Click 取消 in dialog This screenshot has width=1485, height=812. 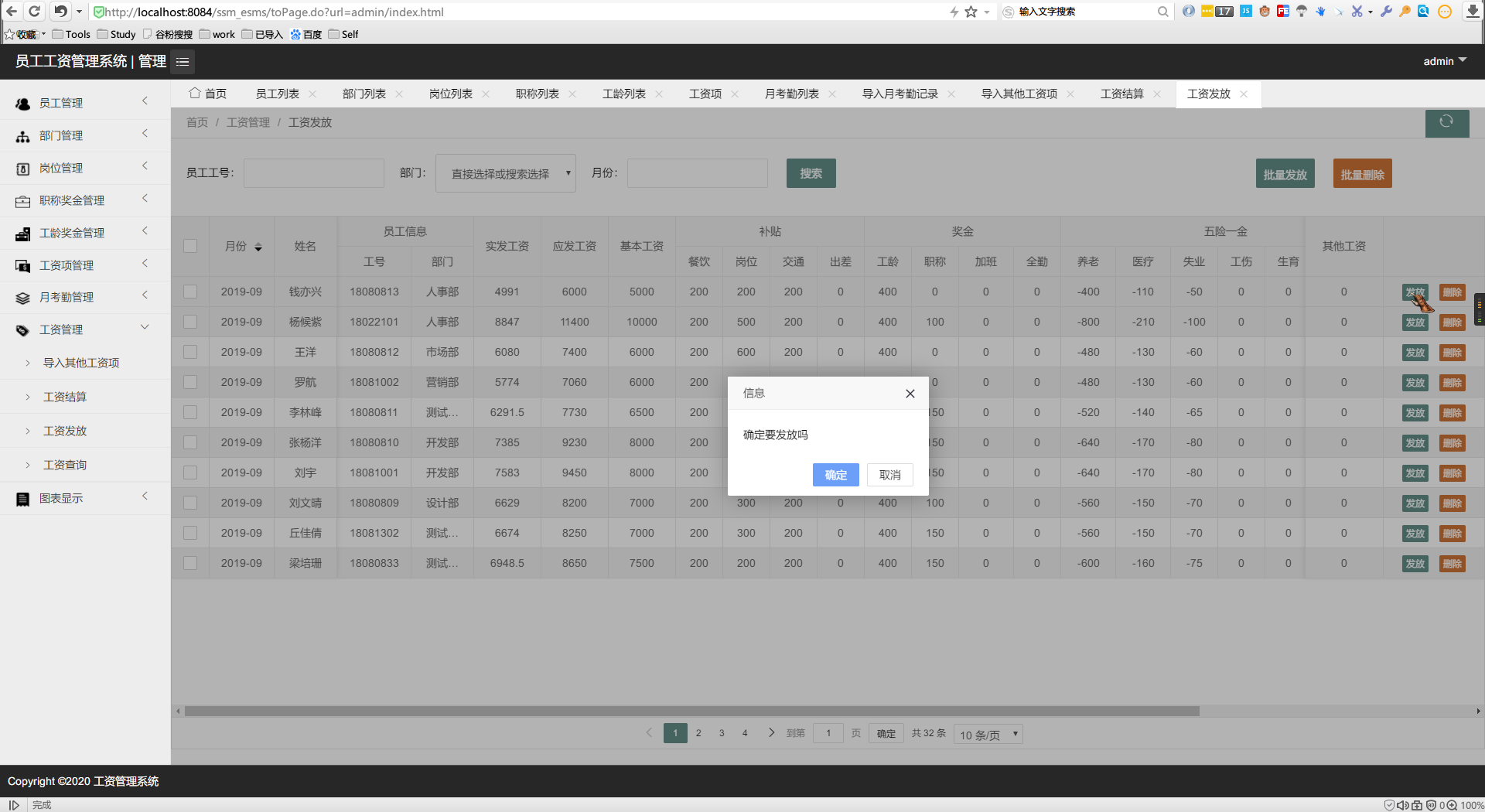890,476
